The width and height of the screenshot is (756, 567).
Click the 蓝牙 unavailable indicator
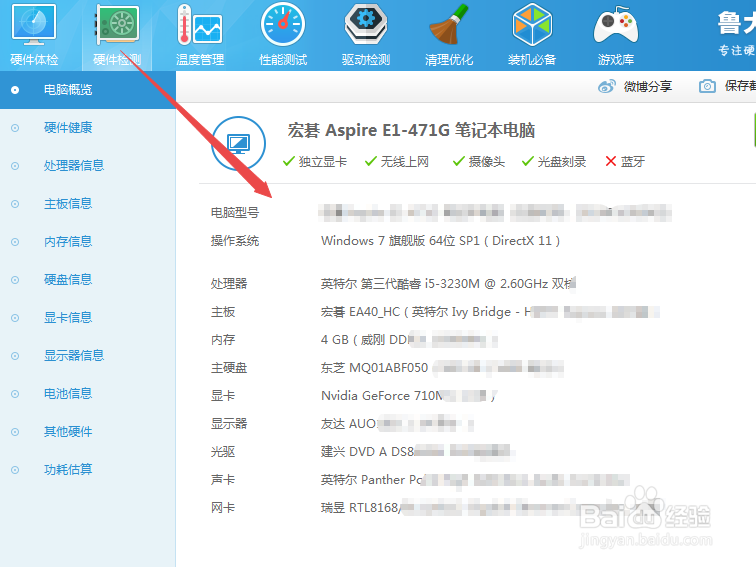(625, 162)
